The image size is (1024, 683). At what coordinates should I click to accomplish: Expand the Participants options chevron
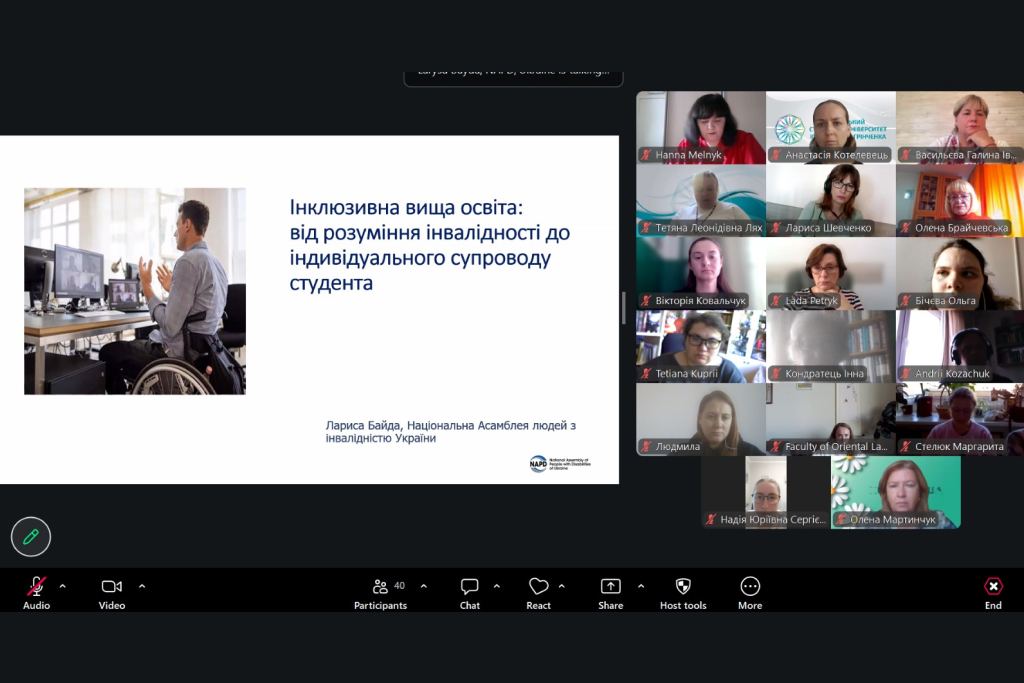pos(424,586)
